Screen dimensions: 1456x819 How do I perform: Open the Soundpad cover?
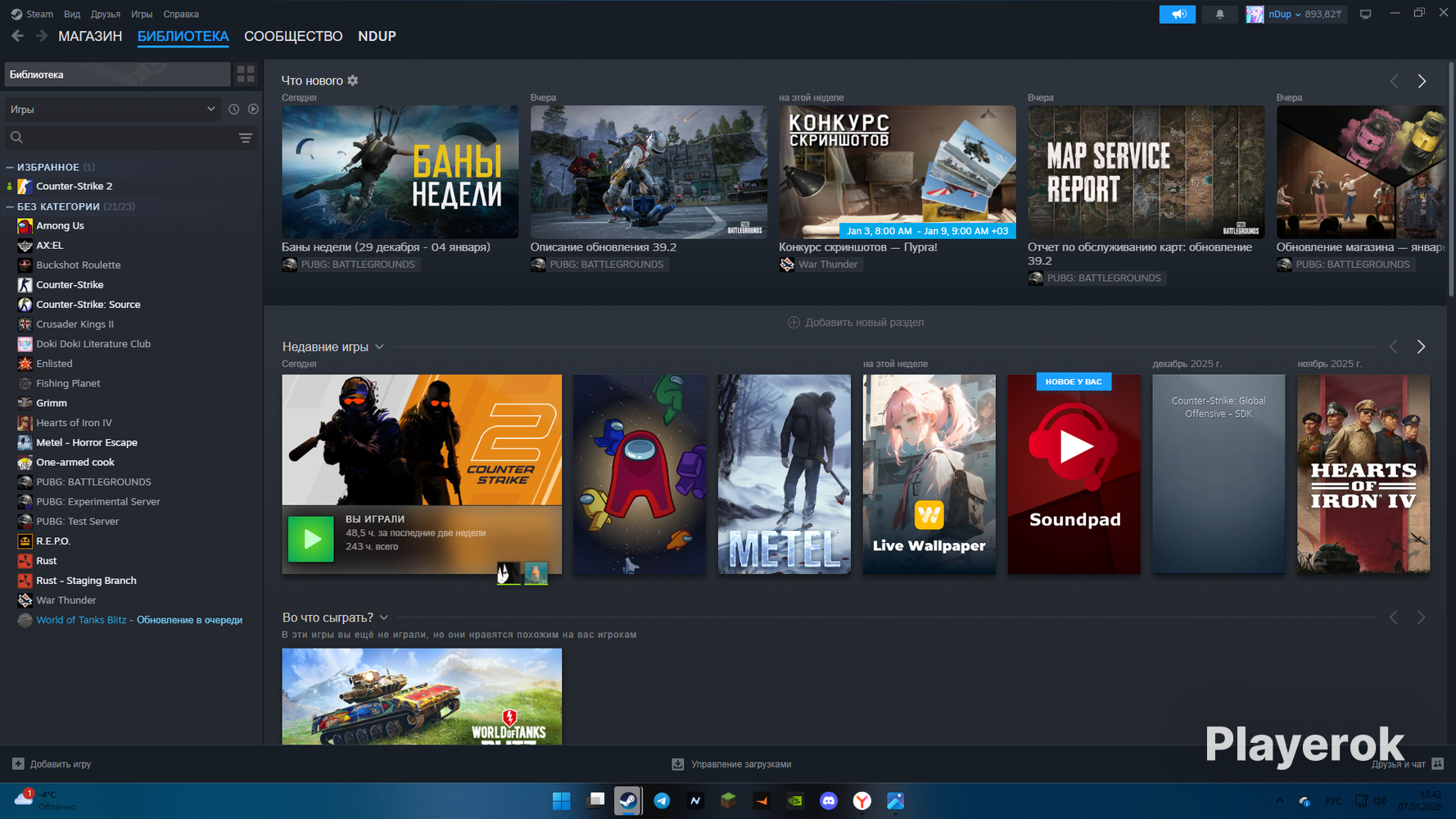click(1074, 474)
